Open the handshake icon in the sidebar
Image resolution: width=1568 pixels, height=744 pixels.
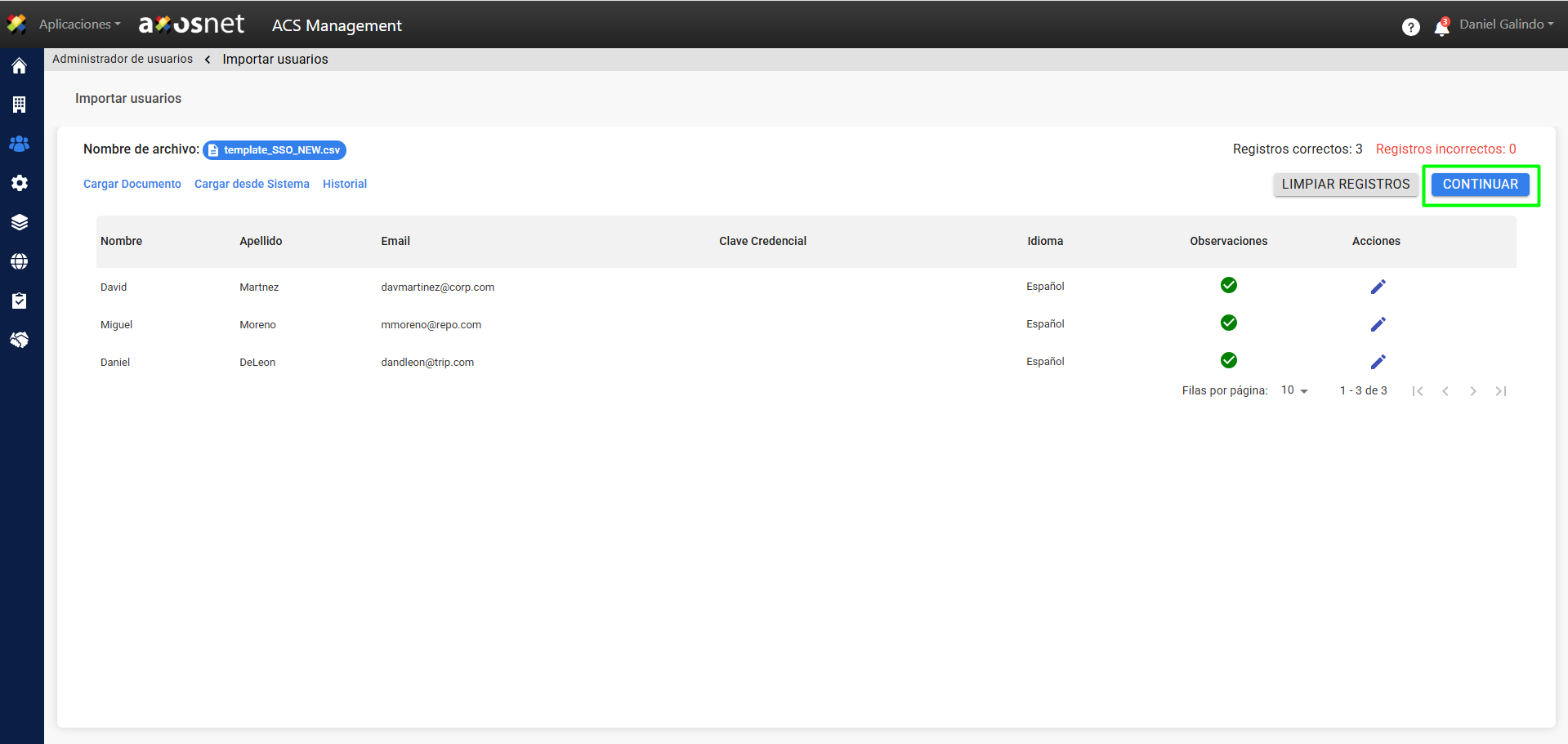pos(20,340)
